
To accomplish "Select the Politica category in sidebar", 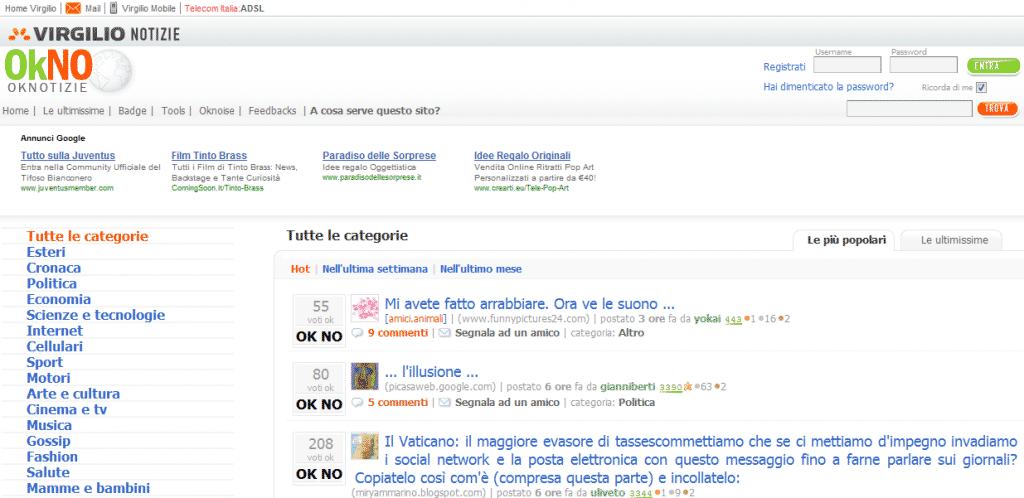I will 52,283.
